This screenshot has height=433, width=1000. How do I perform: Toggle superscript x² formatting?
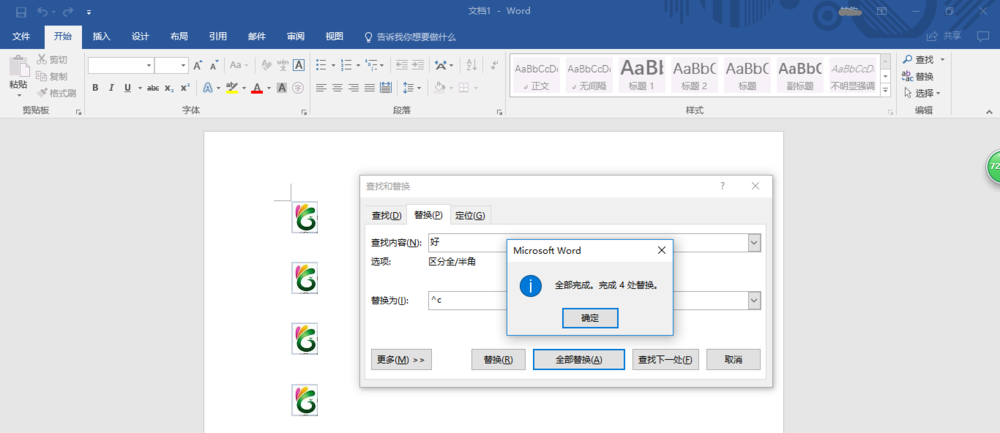pos(185,87)
